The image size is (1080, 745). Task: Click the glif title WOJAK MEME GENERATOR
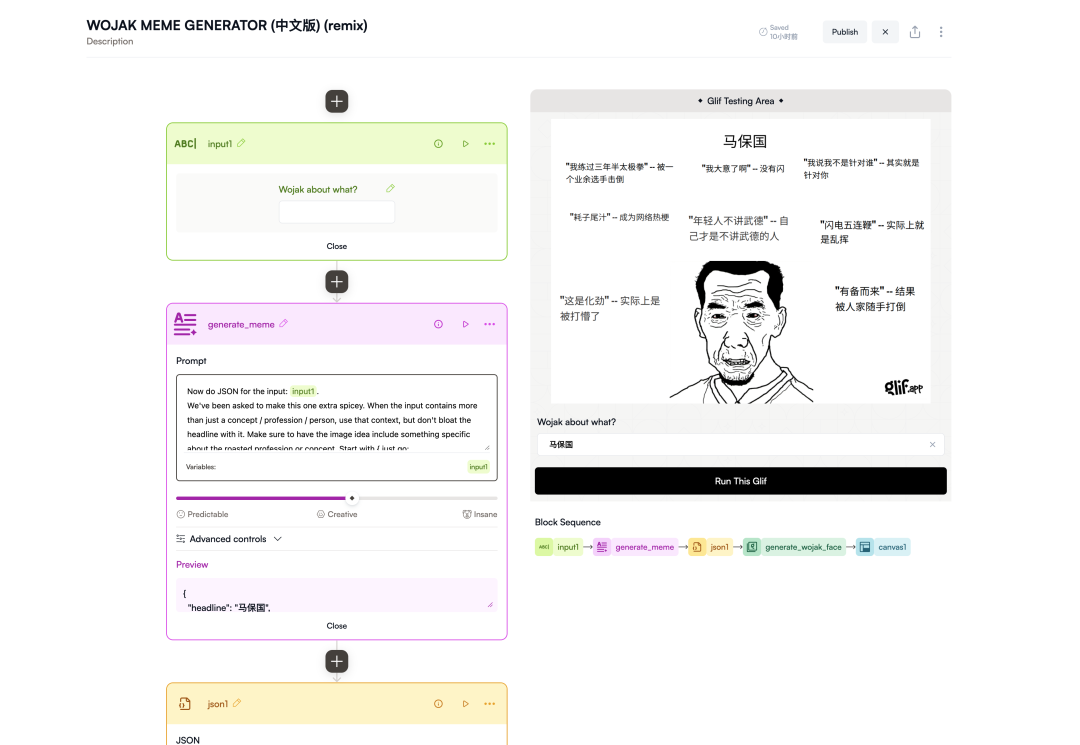pyautogui.click(x=227, y=25)
